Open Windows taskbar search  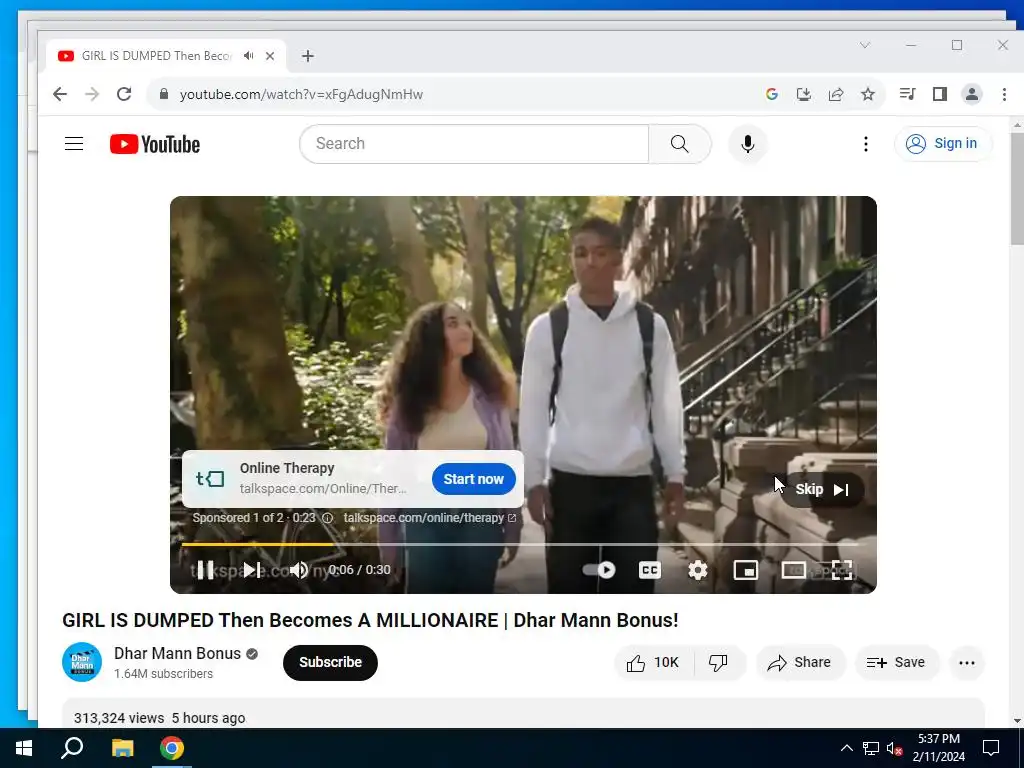(72, 748)
